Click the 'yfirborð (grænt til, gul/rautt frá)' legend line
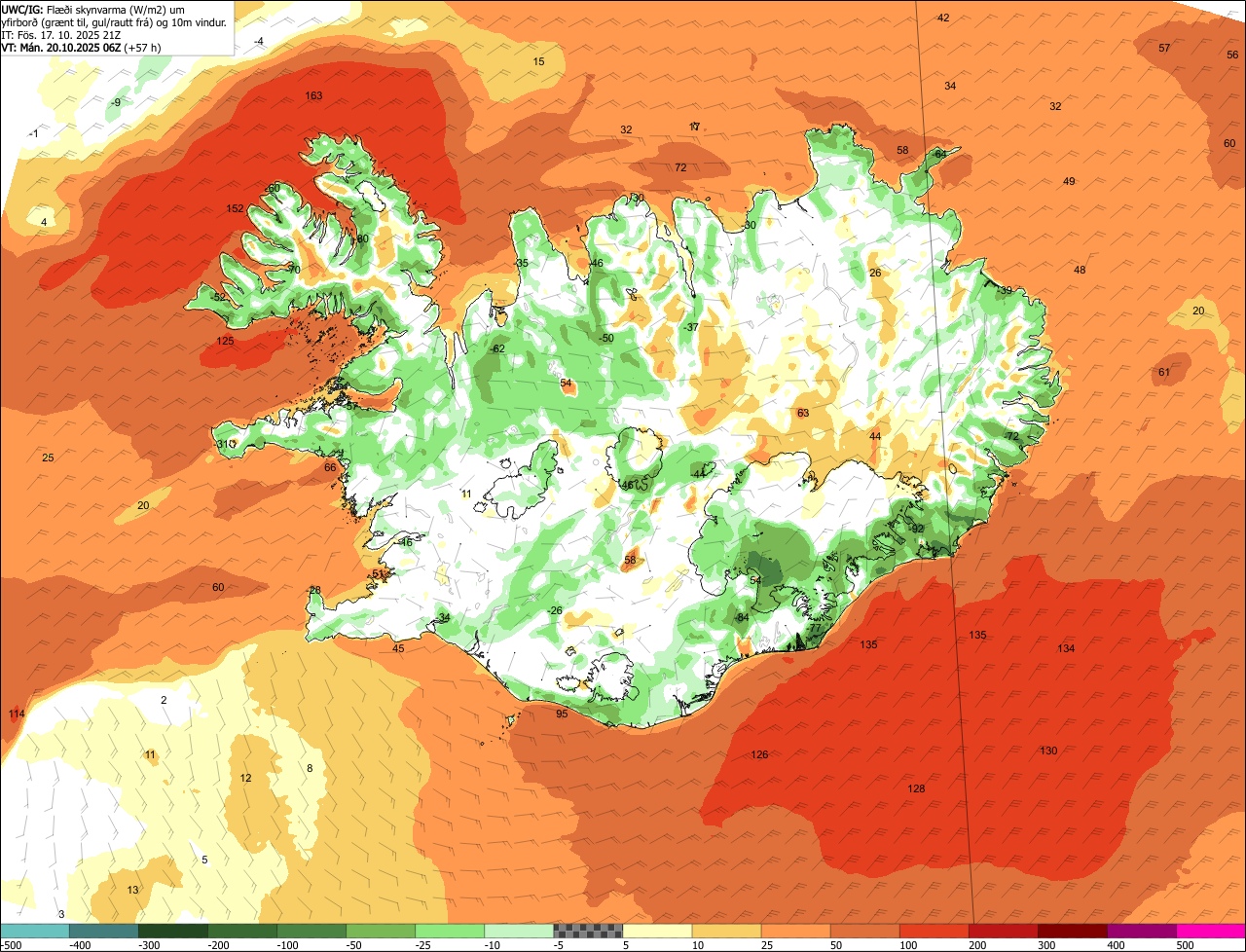This screenshot has height=952, width=1246. (115, 22)
